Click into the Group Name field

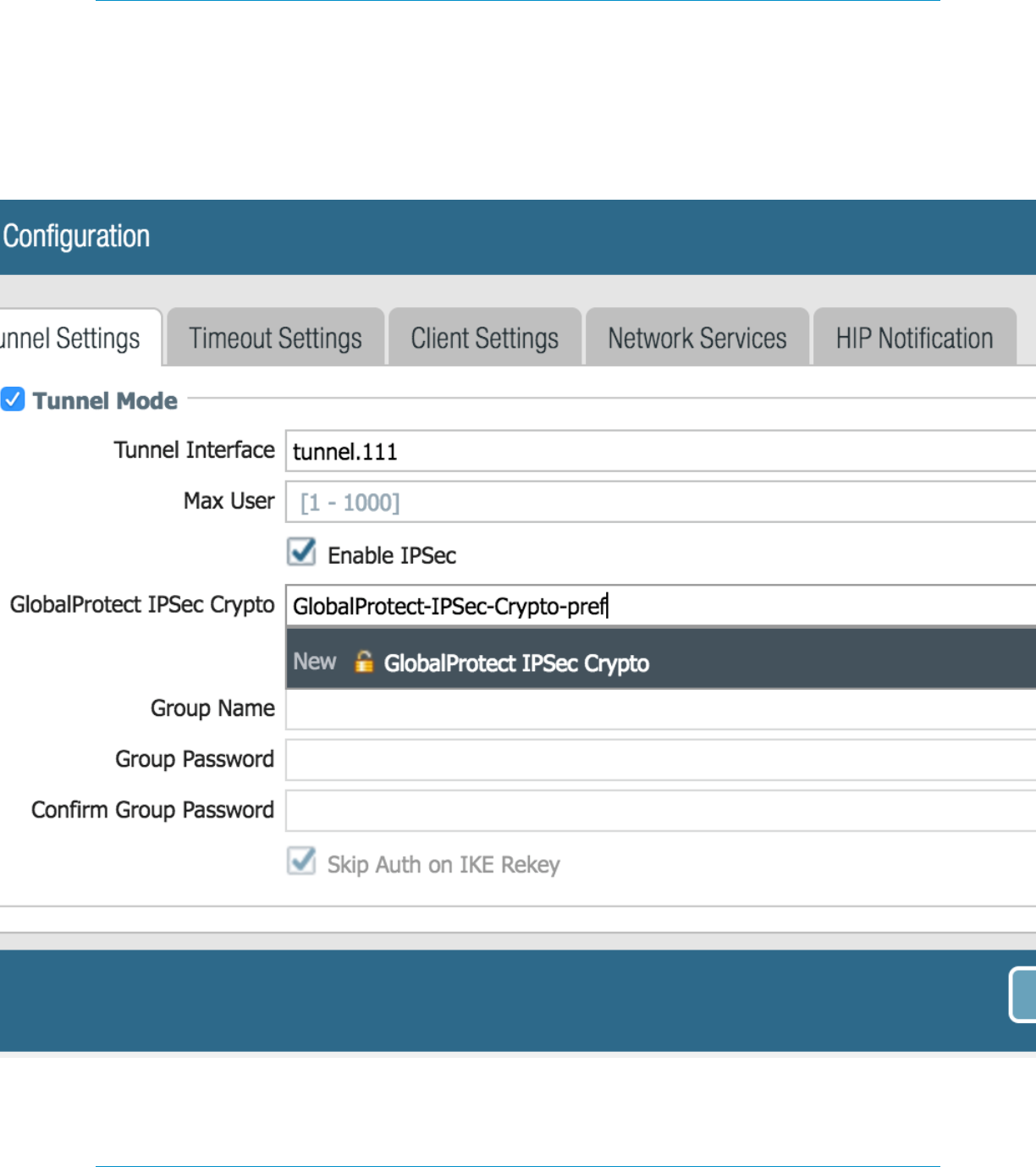[661, 708]
